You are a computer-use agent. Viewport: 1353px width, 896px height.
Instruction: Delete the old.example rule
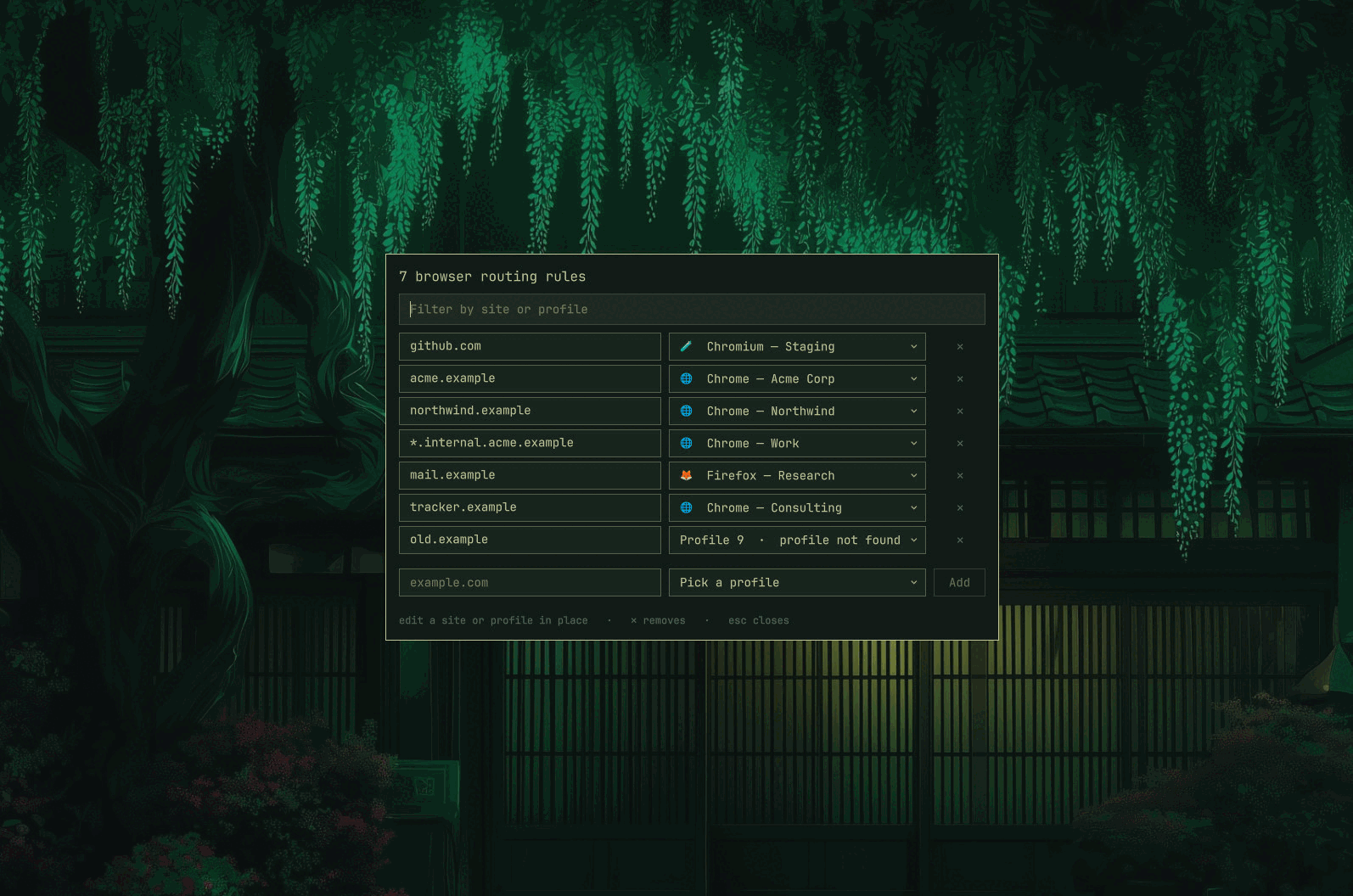coord(960,540)
